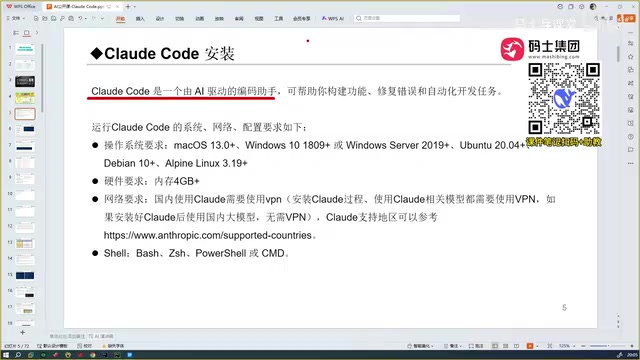Switch to reading view icon
The height and width of the screenshot is (360, 640).
516,346
